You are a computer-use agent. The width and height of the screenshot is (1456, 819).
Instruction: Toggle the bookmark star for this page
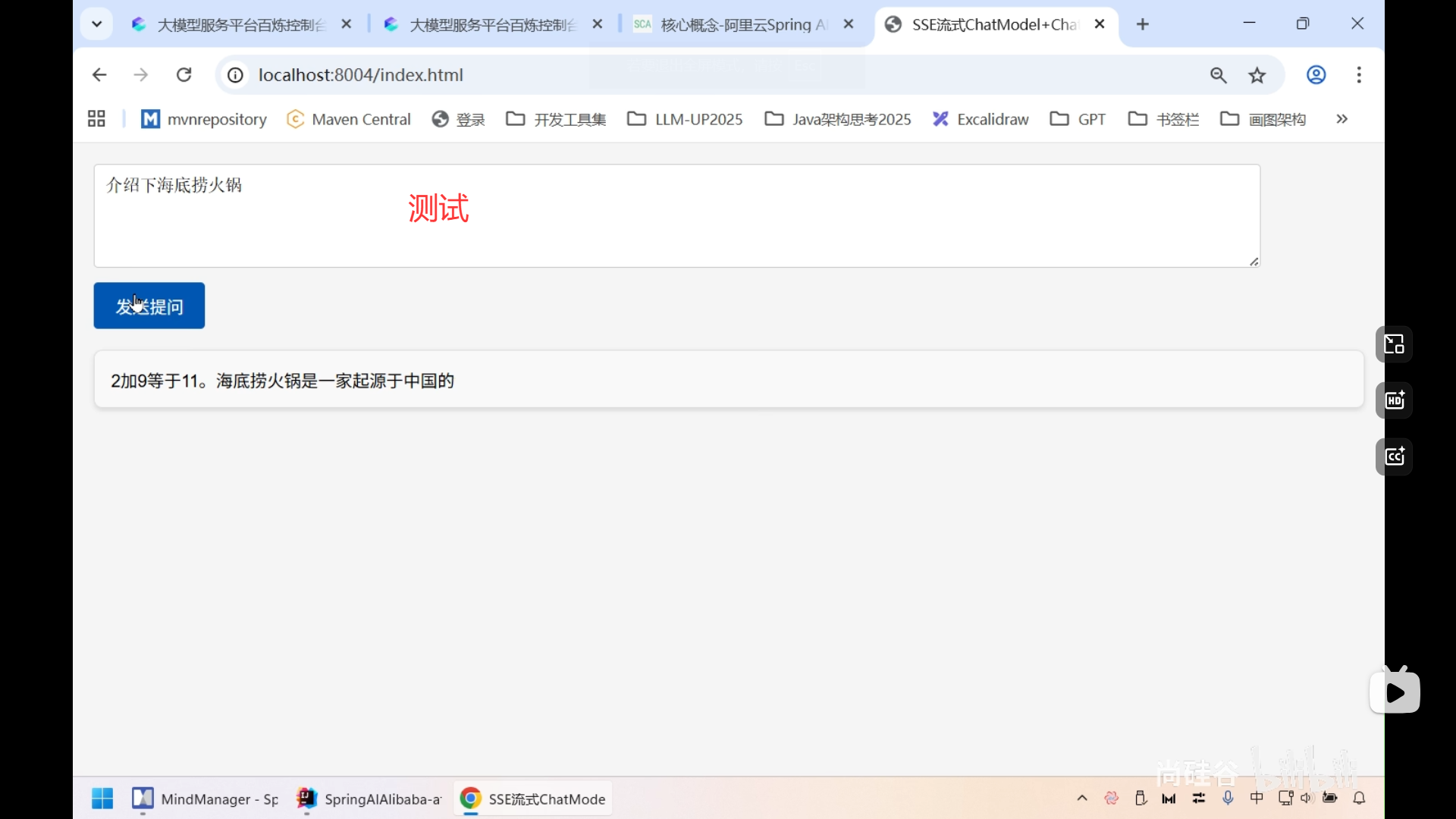pos(1257,74)
